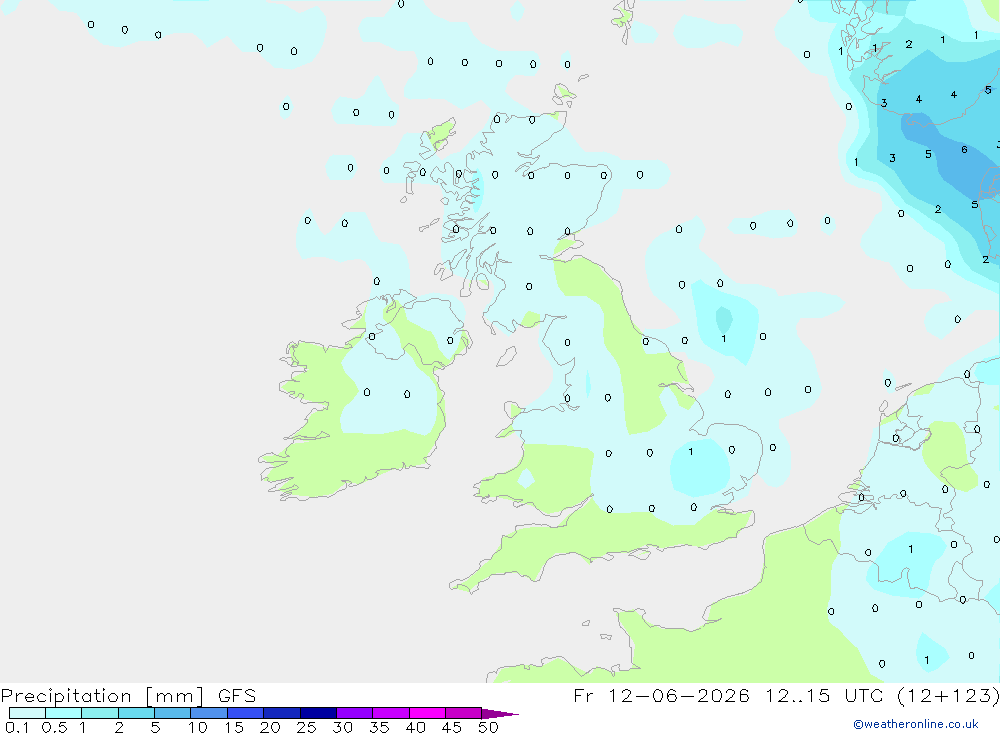The width and height of the screenshot is (1000, 733).
Task: Click the '25' legend scale label
Action: [x=306, y=727]
